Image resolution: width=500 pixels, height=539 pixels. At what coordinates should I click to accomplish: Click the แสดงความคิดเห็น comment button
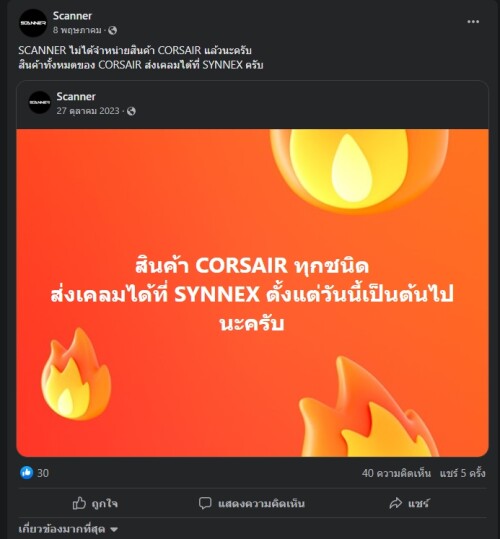tap(252, 503)
